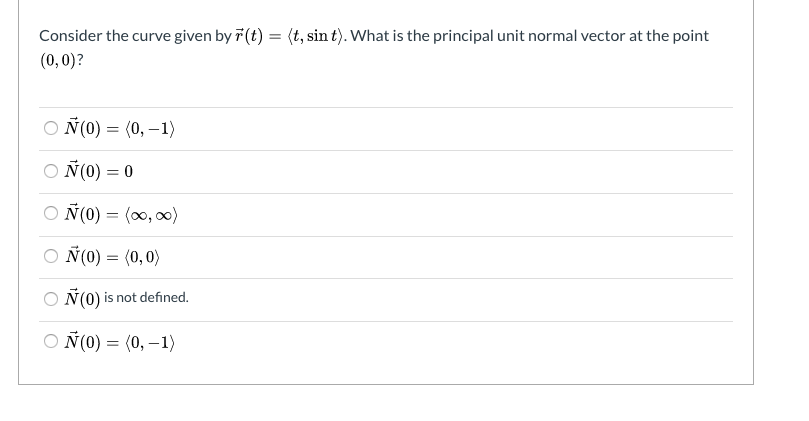Click the infinity symbols in the third option

click(151, 214)
